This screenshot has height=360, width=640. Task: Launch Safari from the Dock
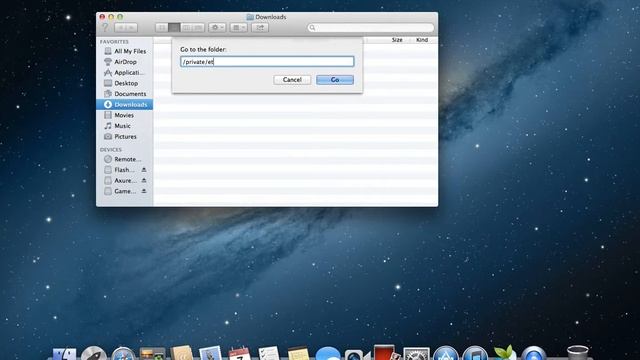coord(123,354)
